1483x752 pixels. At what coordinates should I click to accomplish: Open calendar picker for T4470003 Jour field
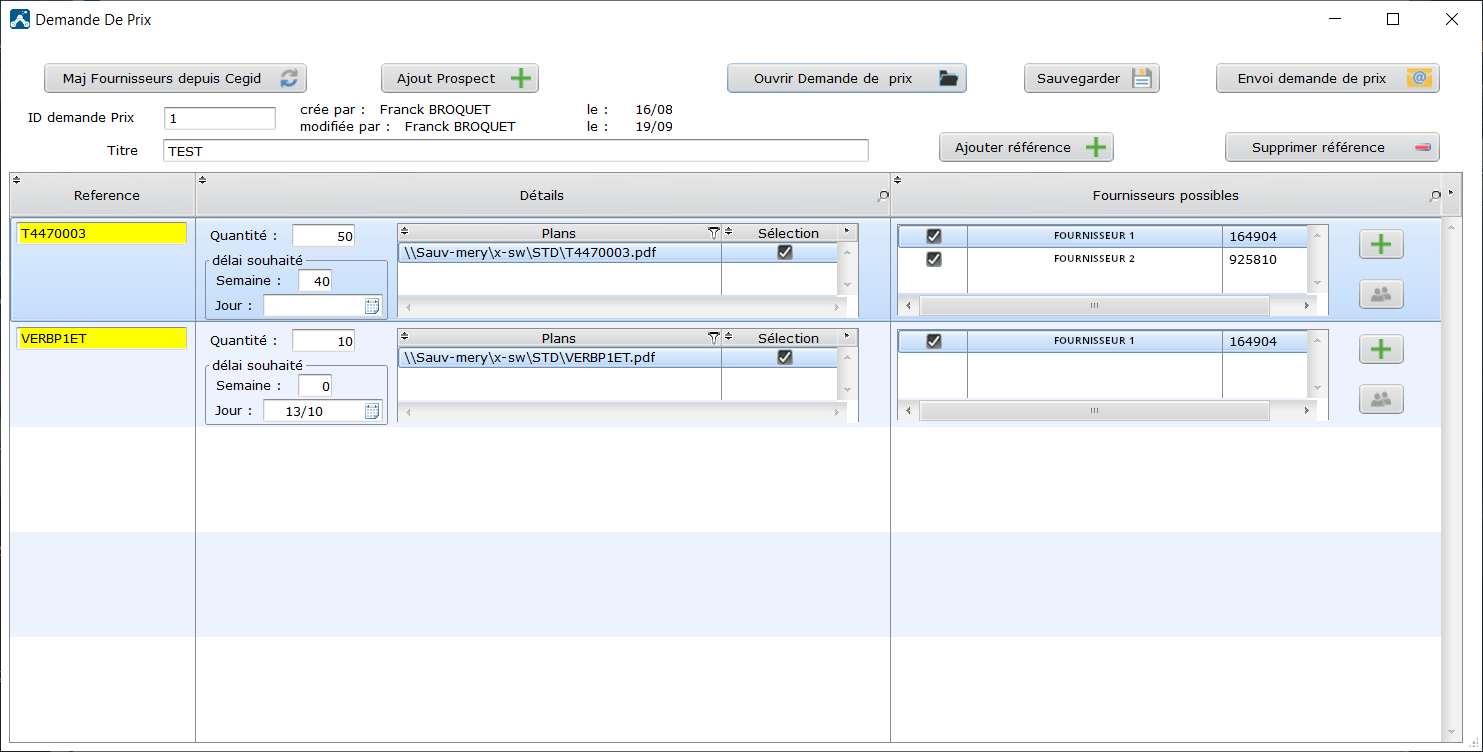point(372,305)
